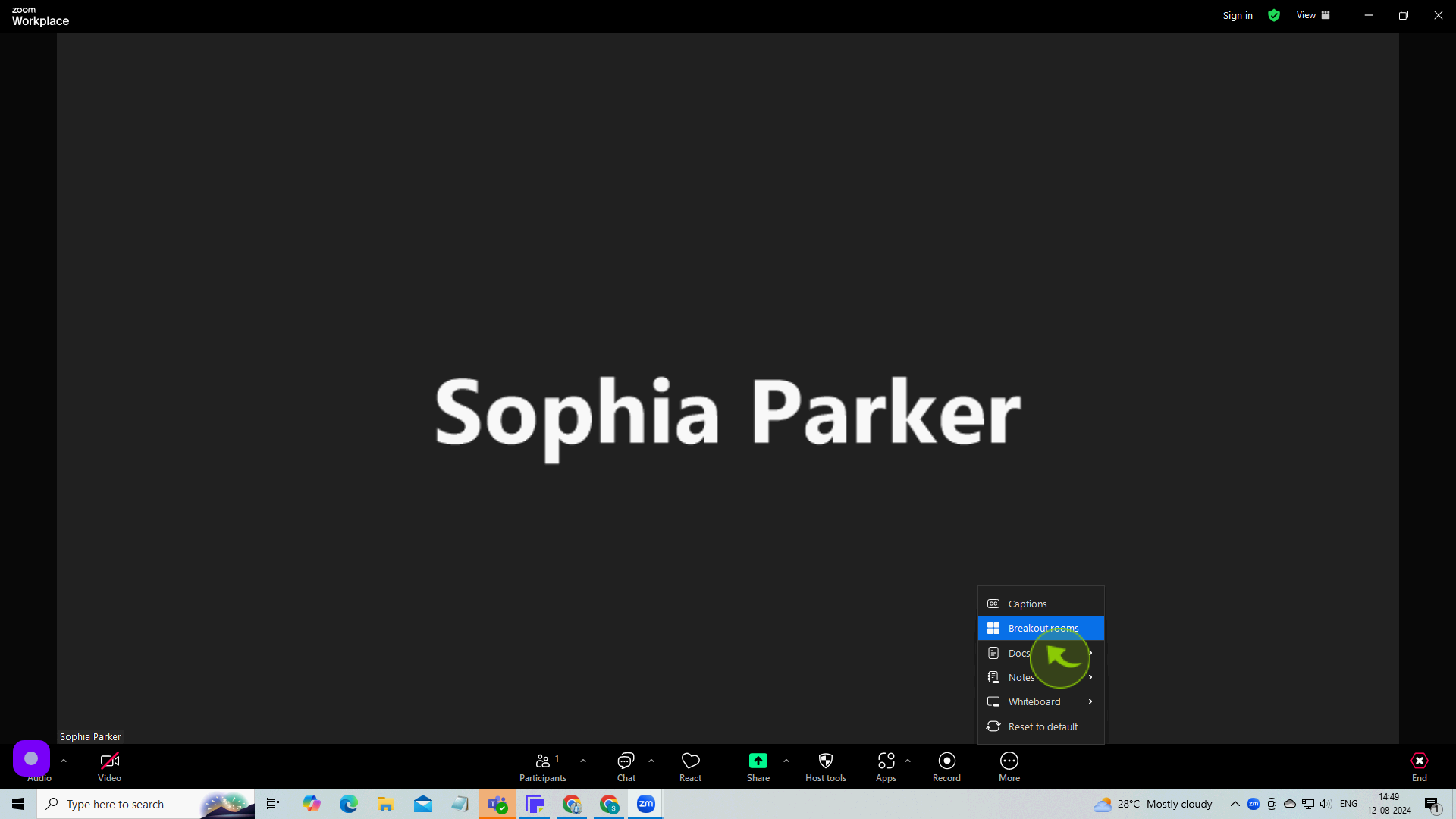Screen dimensions: 1456x819
Task: Open Task View on the taskbar
Action: [x=273, y=804]
